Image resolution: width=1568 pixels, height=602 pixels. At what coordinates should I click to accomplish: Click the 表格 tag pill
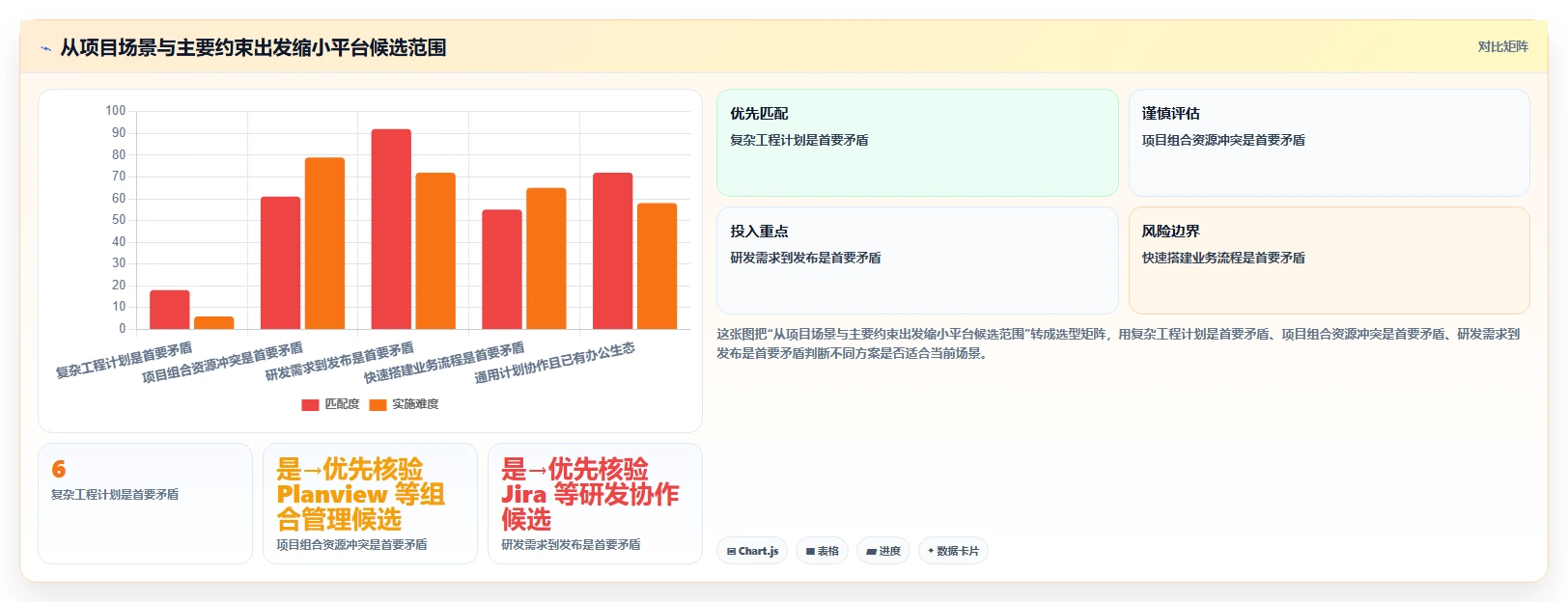(822, 551)
